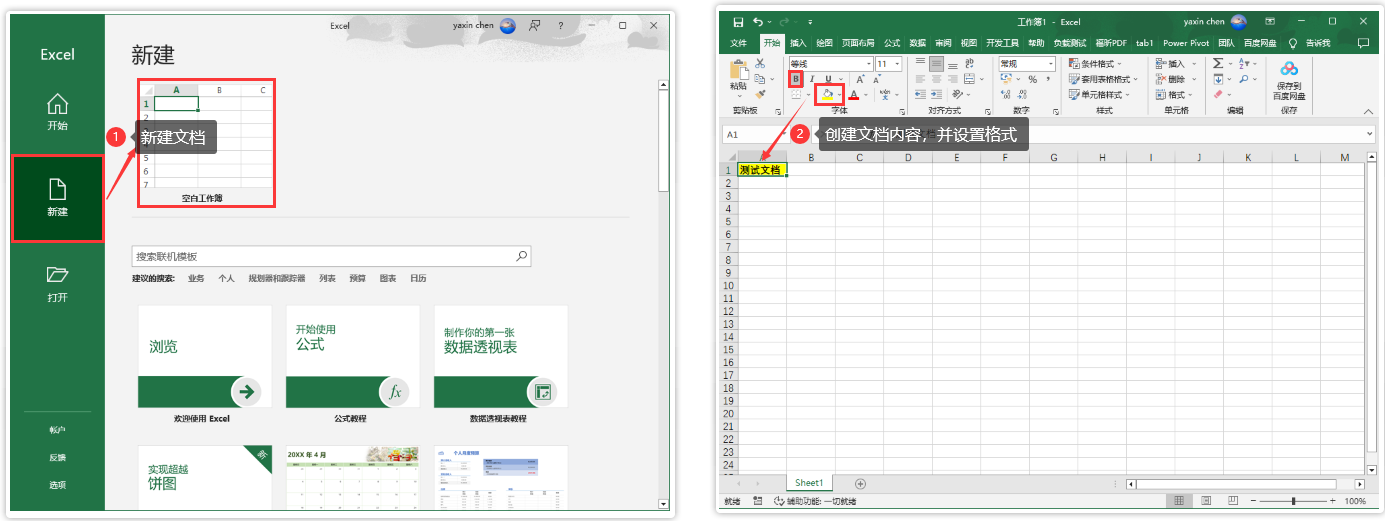Click the 日历 suggested search link

coord(418,278)
